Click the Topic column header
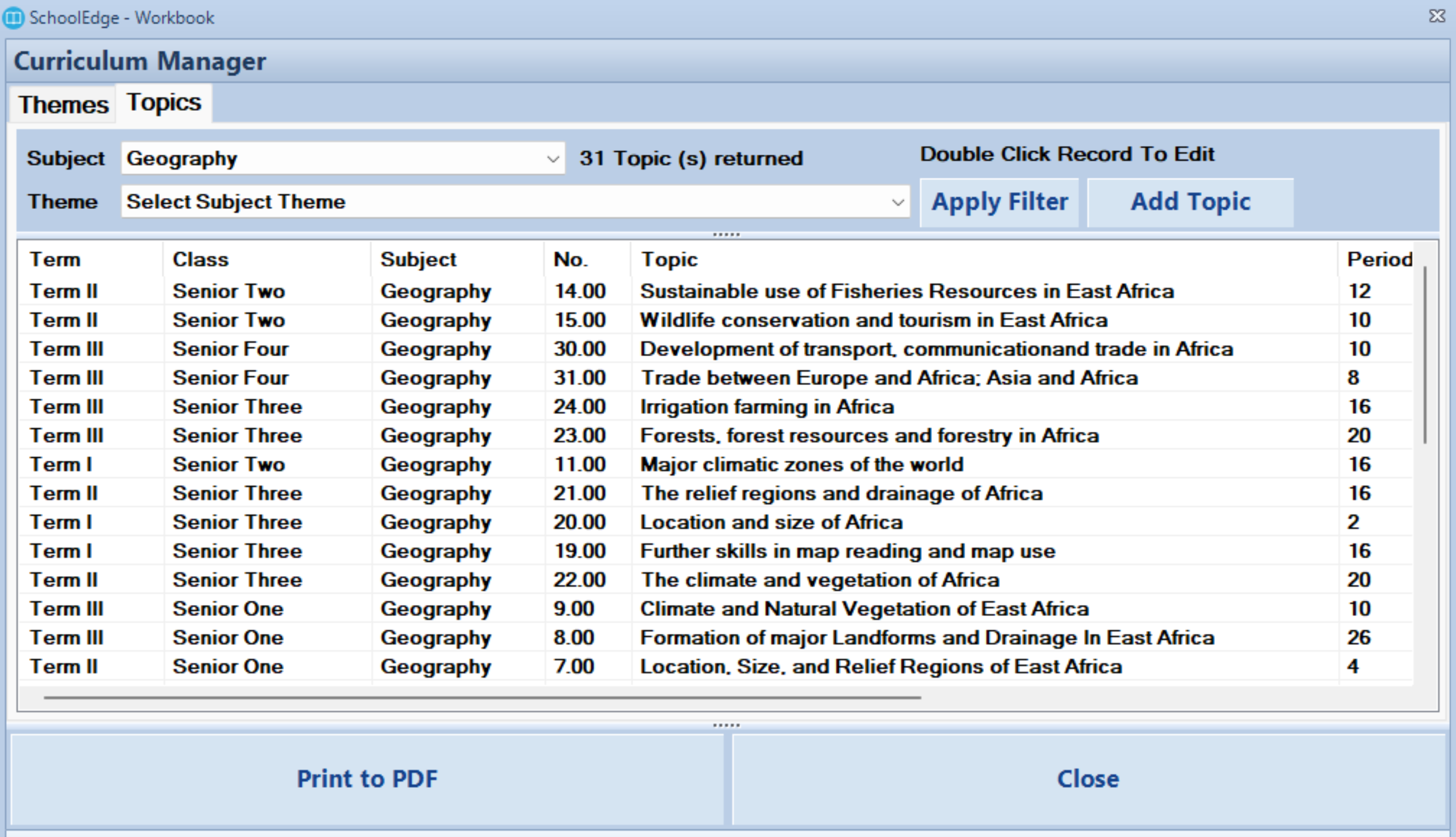Screen dimensions: 1456x837 669,260
